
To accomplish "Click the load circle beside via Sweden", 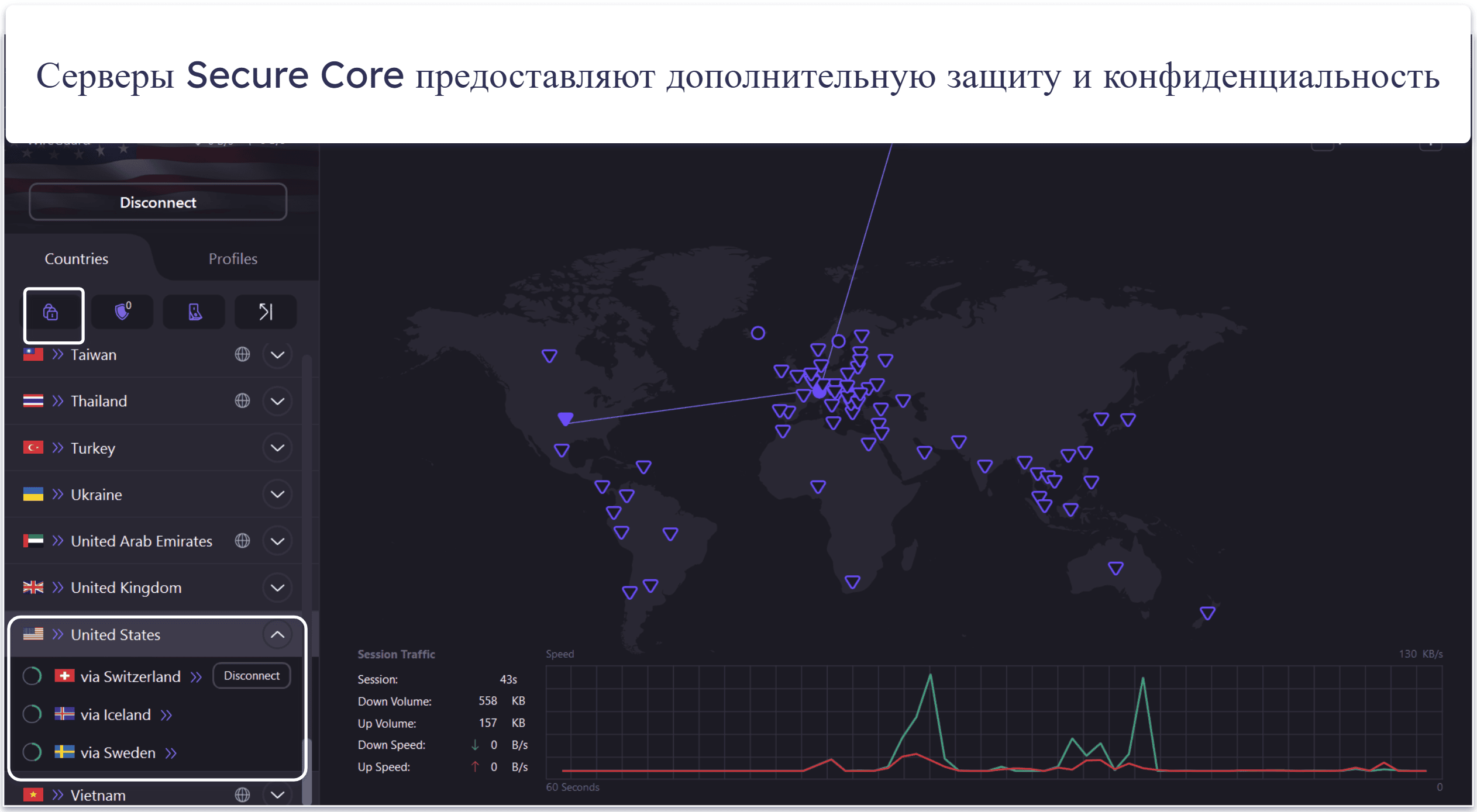I will coord(32,752).
